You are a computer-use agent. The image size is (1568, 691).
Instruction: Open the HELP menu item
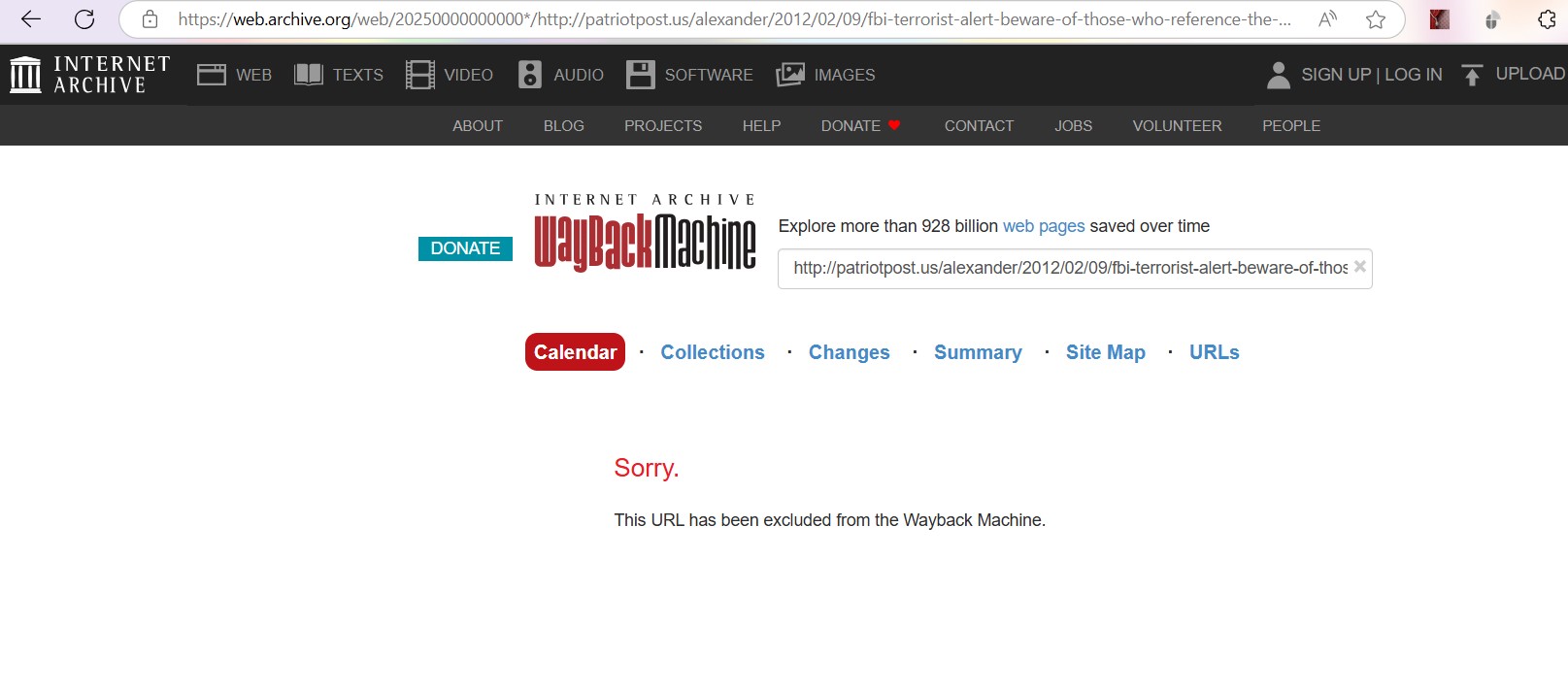(x=762, y=126)
